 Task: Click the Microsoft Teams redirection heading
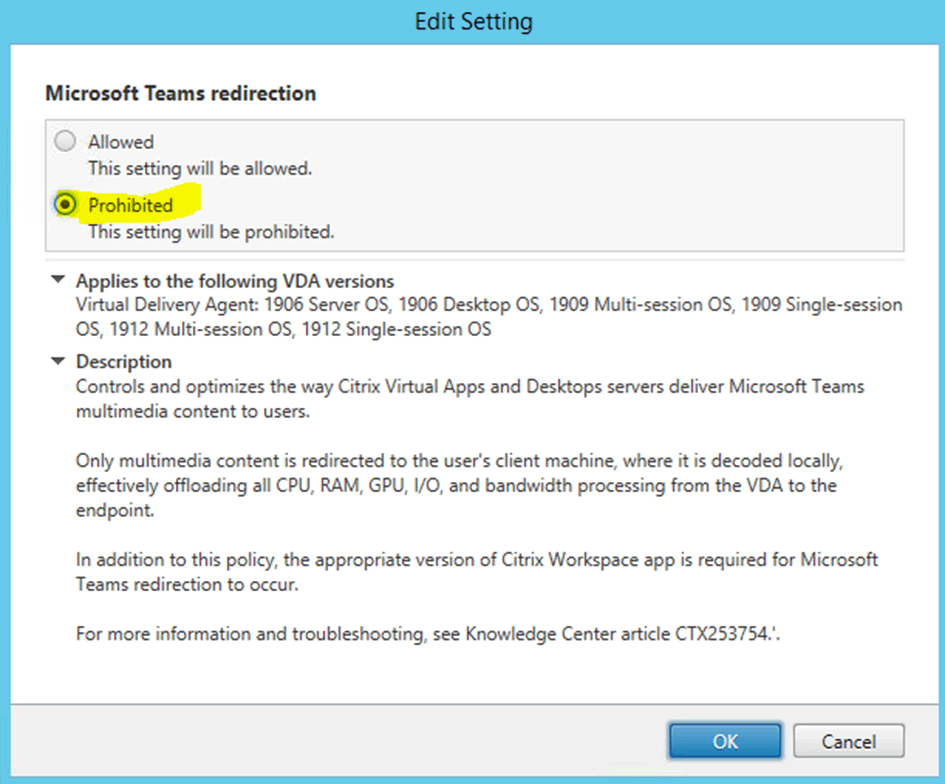click(x=181, y=93)
